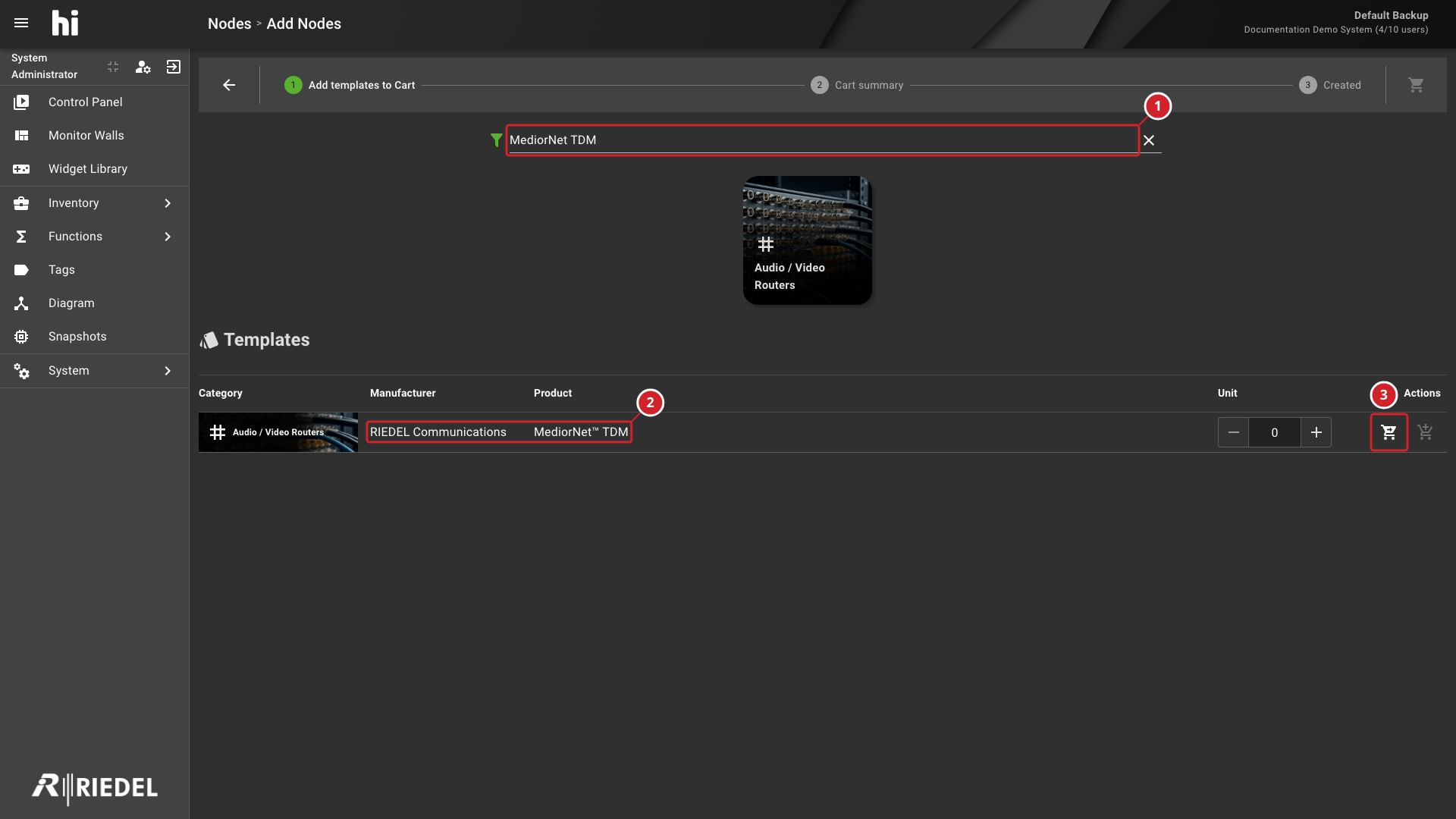
Task: Click the Actions column header
Action: (1422, 393)
